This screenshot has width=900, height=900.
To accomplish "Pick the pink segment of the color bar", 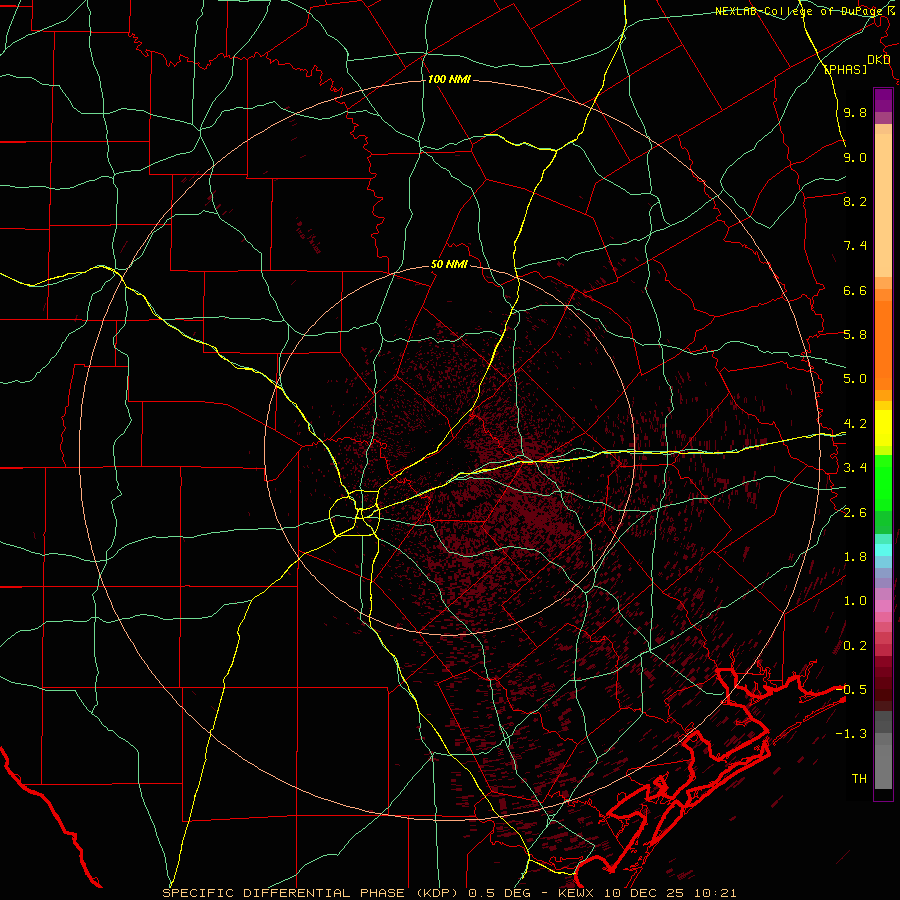I will pyautogui.click(x=883, y=606).
